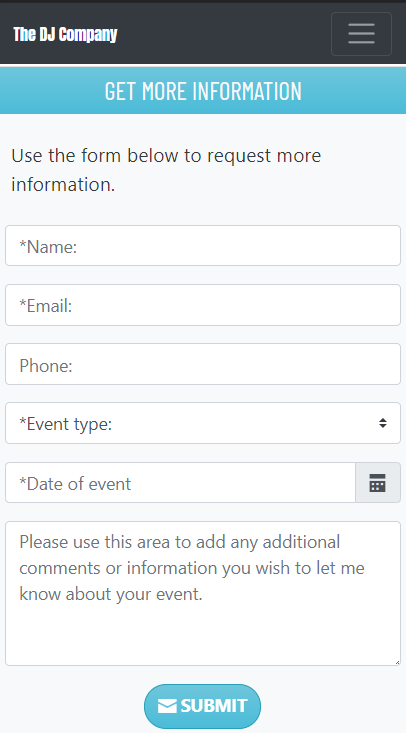Viewport: 406px width, 733px height.
Task: Focus the Name input field
Action: (203, 246)
